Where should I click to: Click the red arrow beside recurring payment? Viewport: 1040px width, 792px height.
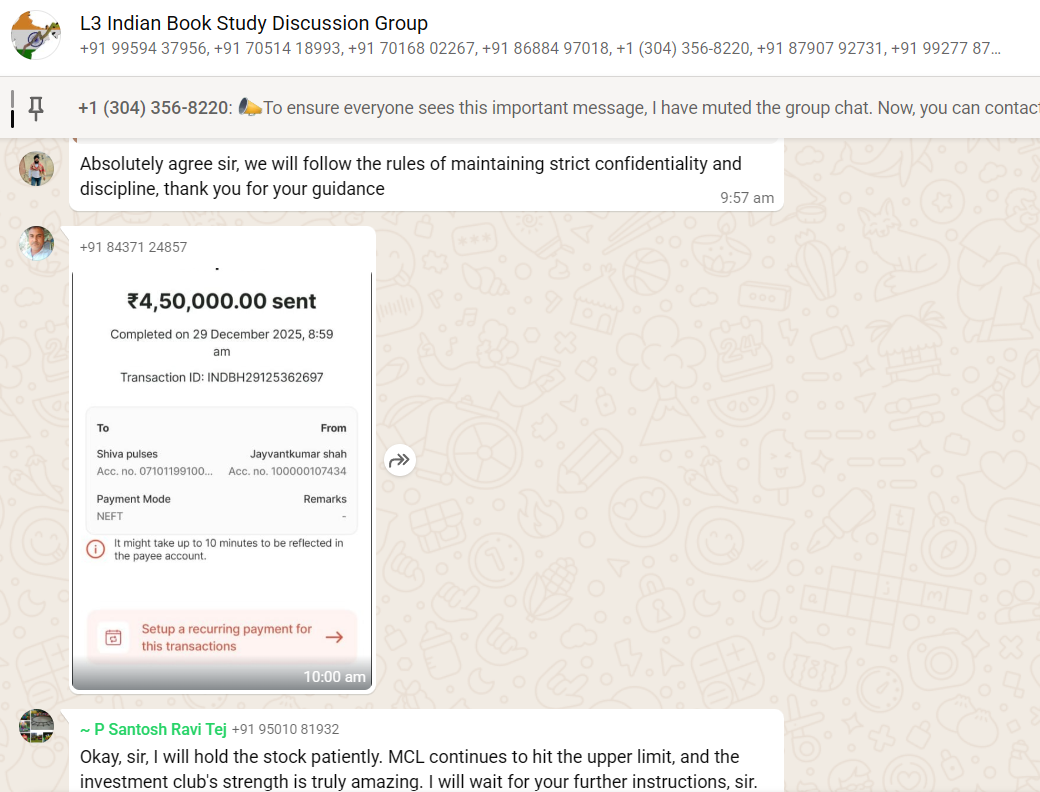(334, 637)
